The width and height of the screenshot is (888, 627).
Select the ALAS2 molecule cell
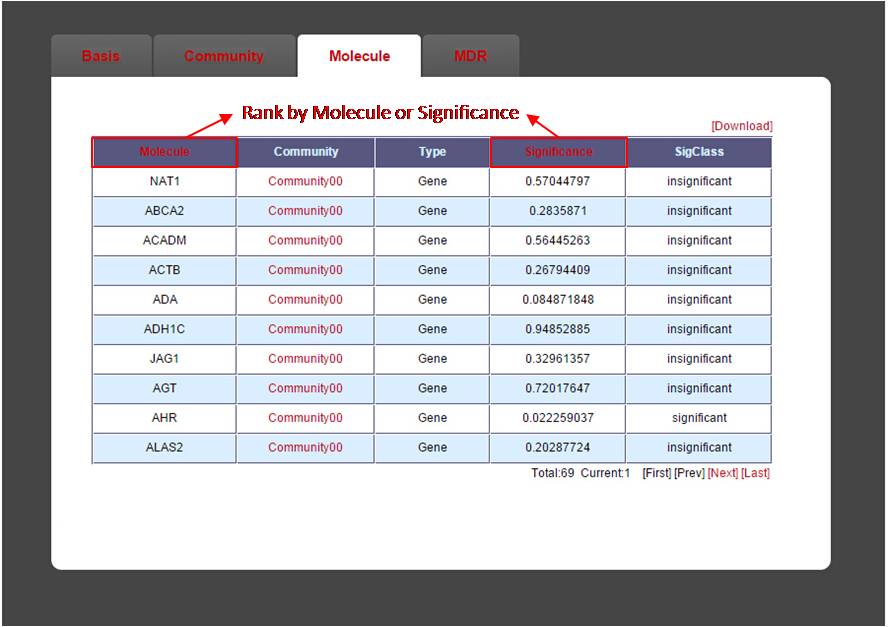tap(164, 447)
